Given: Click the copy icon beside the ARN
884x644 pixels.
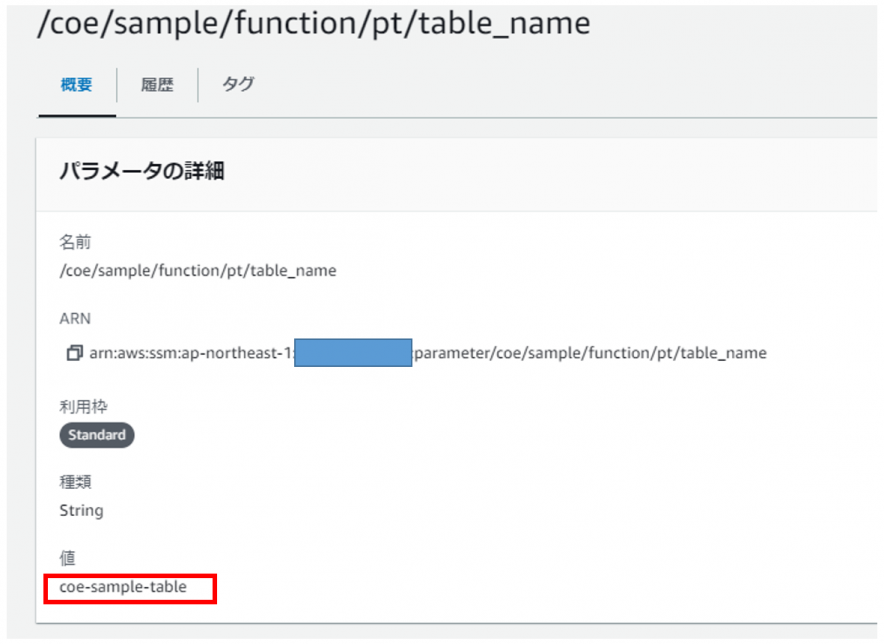Looking at the screenshot, I should point(73,353).
